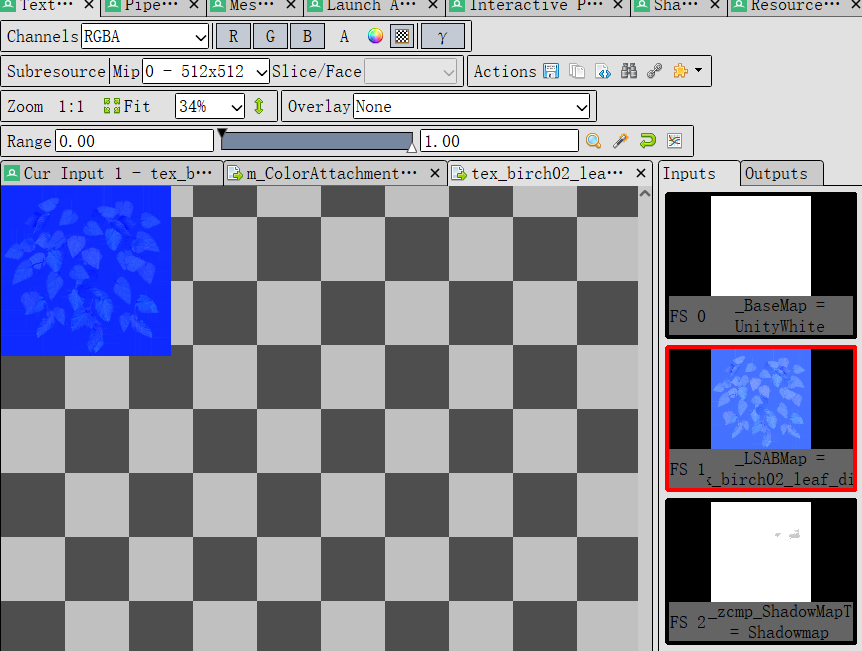The image size is (862, 651).
Task: Open the Channels RGBA dropdown
Action: [144, 37]
